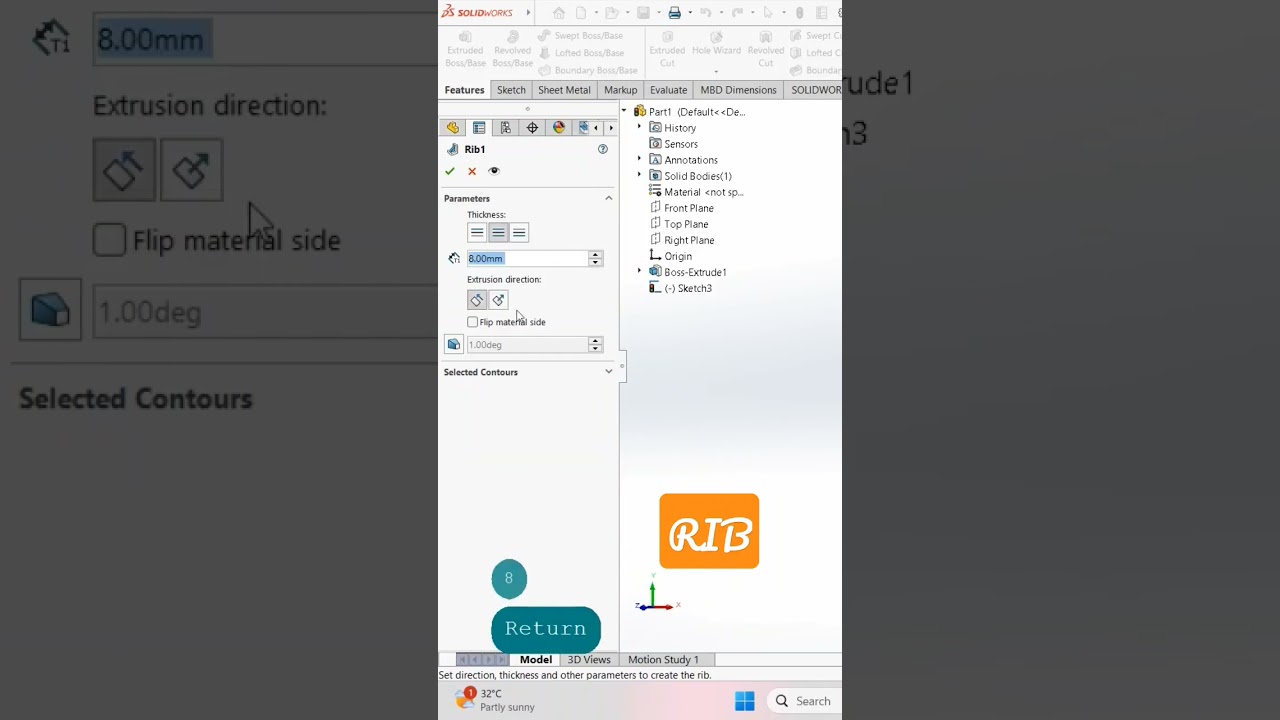This screenshot has width=1280, height=720.
Task: Switch to the Motion Study 1 tab
Action: (x=663, y=660)
